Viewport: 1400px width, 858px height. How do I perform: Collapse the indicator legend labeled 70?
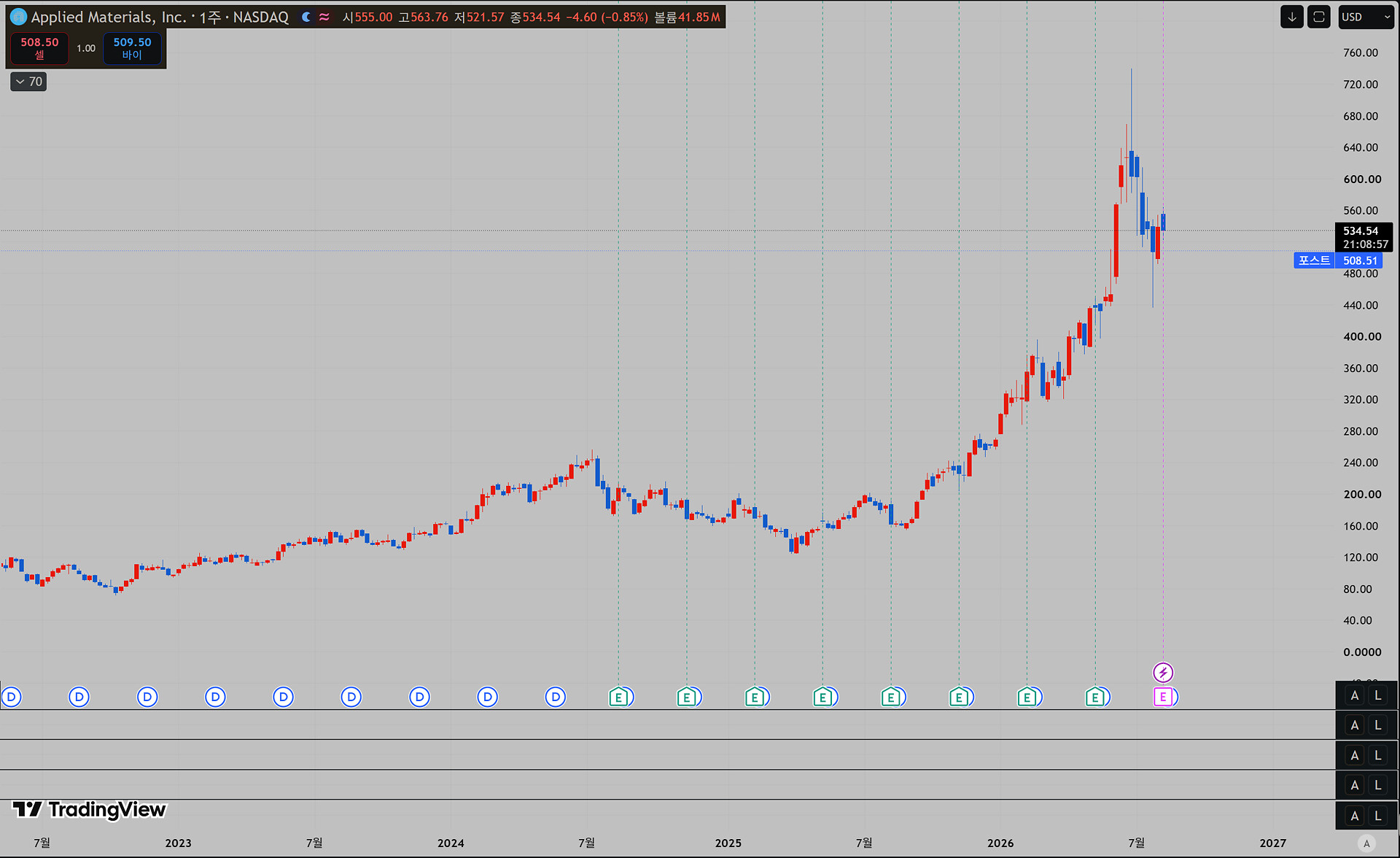pyautogui.click(x=28, y=82)
